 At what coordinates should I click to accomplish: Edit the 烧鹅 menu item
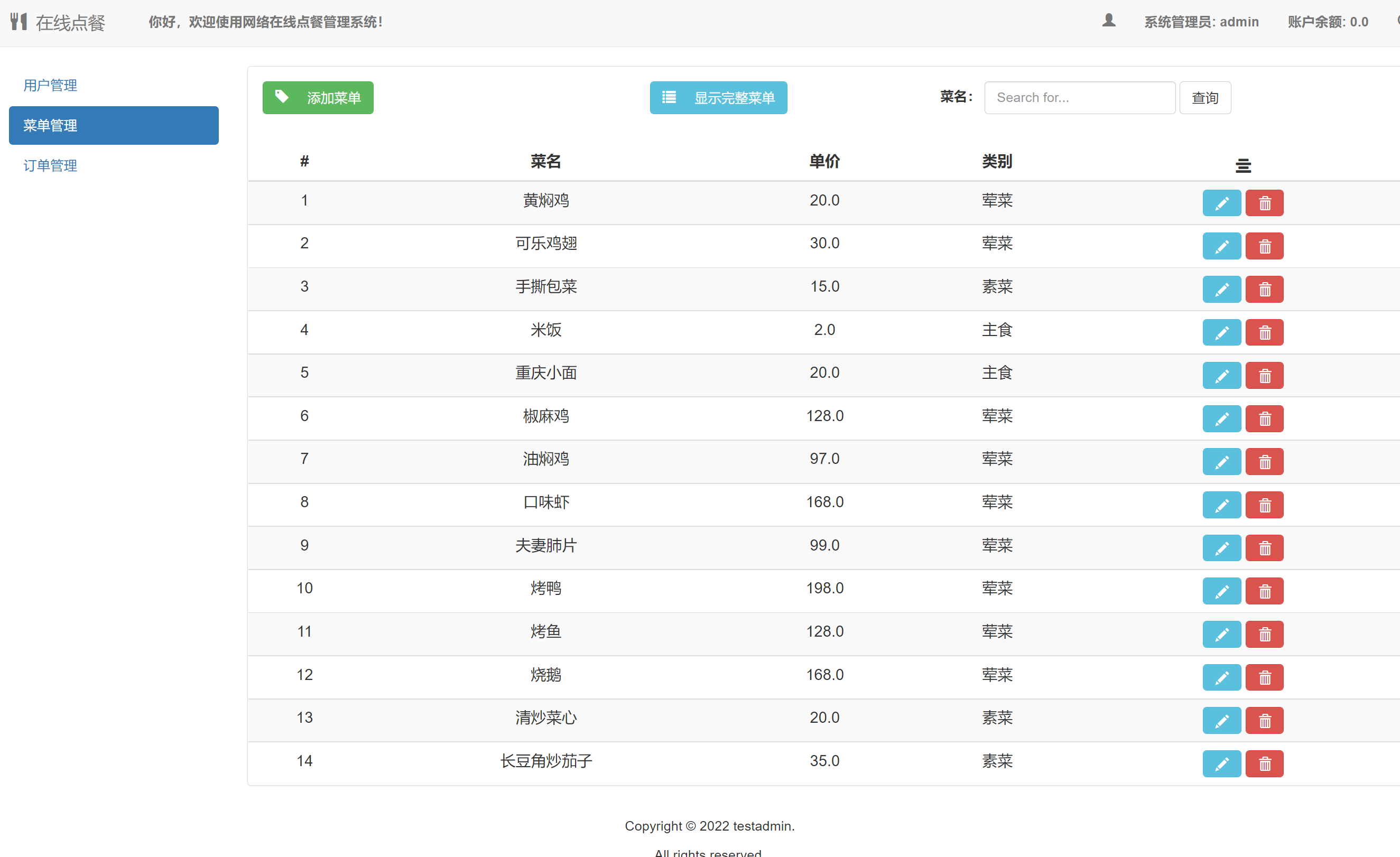(1221, 677)
